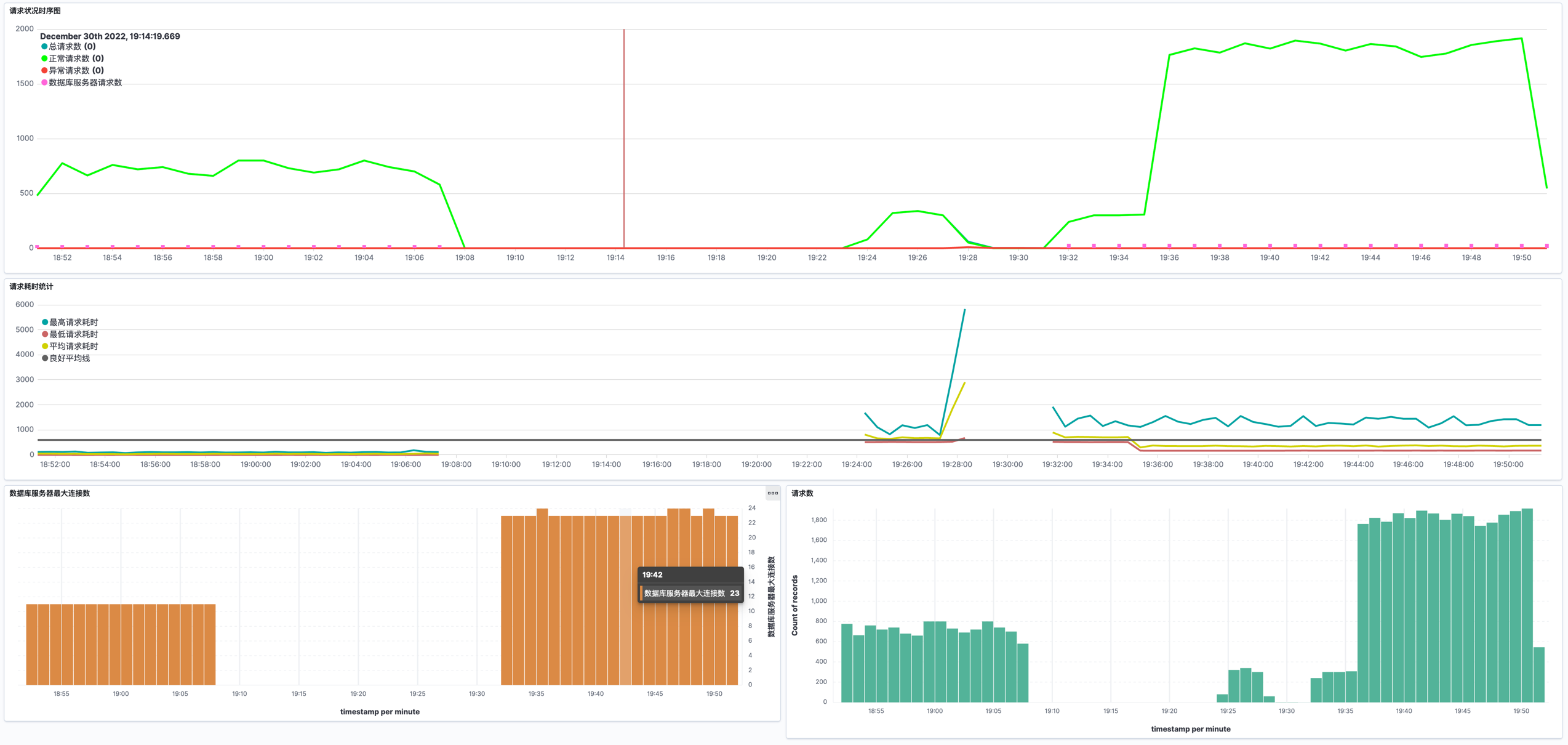The width and height of the screenshot is (1568, 745).
Task: Toggle 最低请求耗时 series via legend label
Action: pos(73,334)
